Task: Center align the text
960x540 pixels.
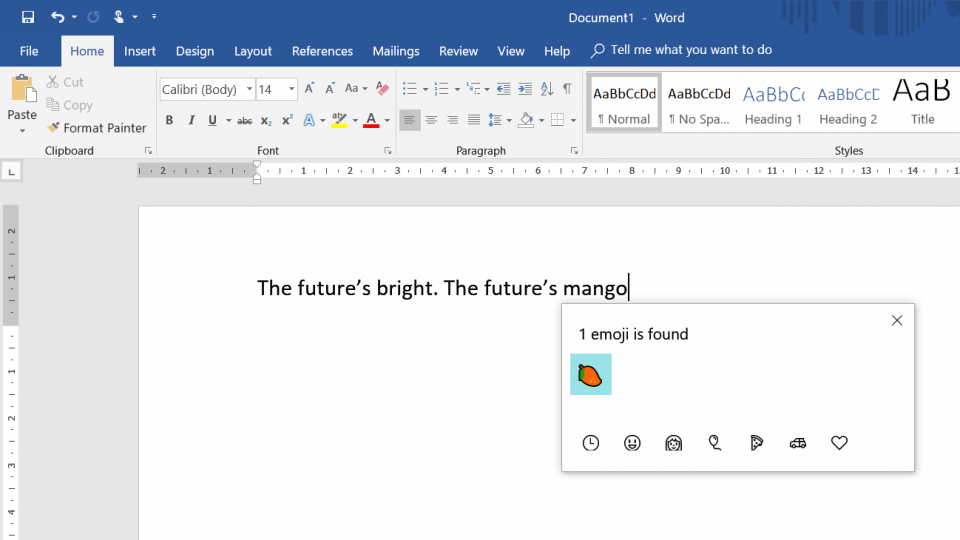Action: pos(431,120)
